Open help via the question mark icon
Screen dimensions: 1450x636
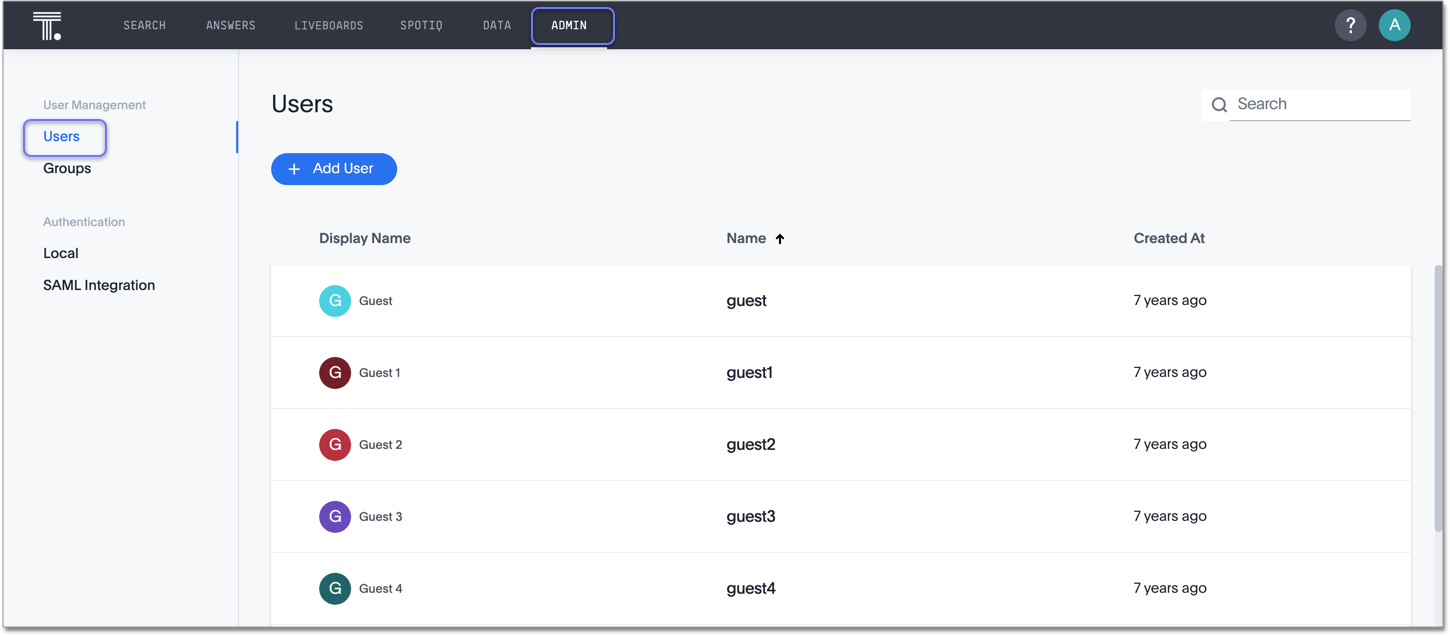click(1350, 25)
